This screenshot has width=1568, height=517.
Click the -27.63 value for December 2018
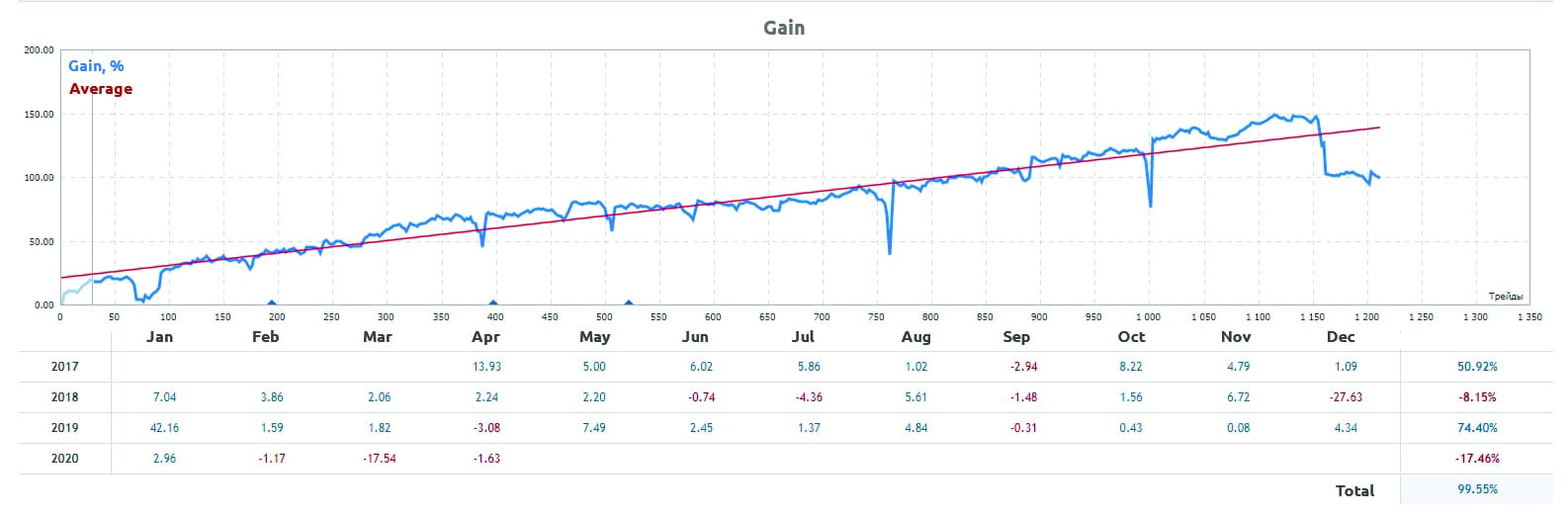coord(1345,397)
